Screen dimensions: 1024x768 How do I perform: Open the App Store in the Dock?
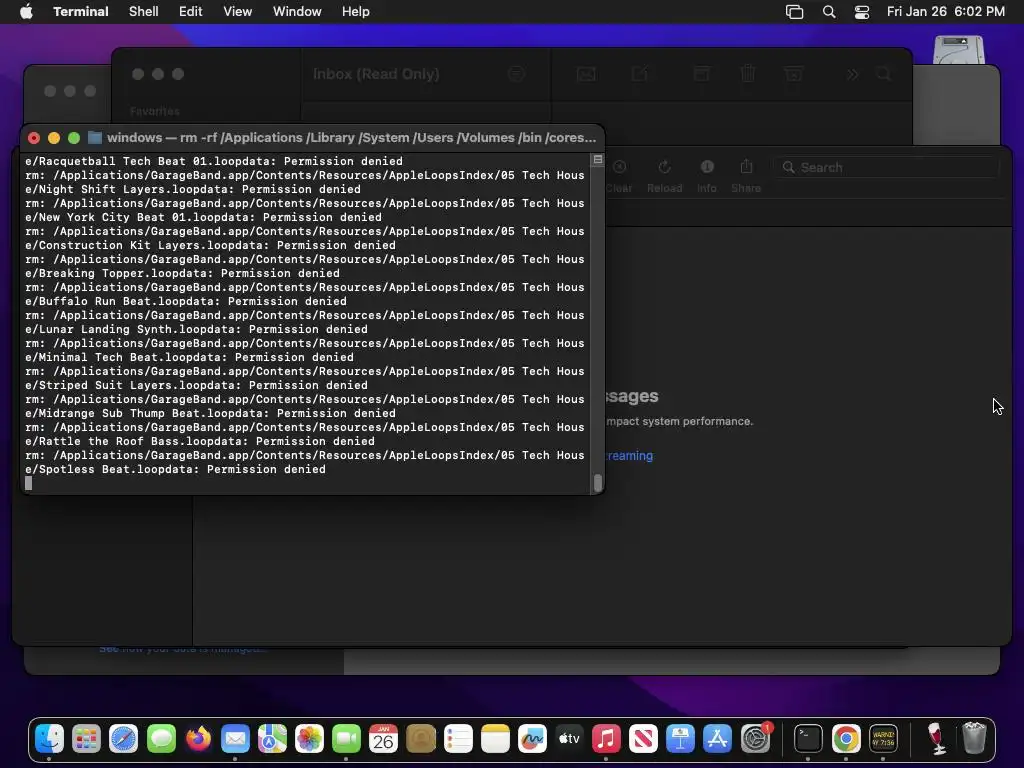pyautogui.click(x=718, y=739)
